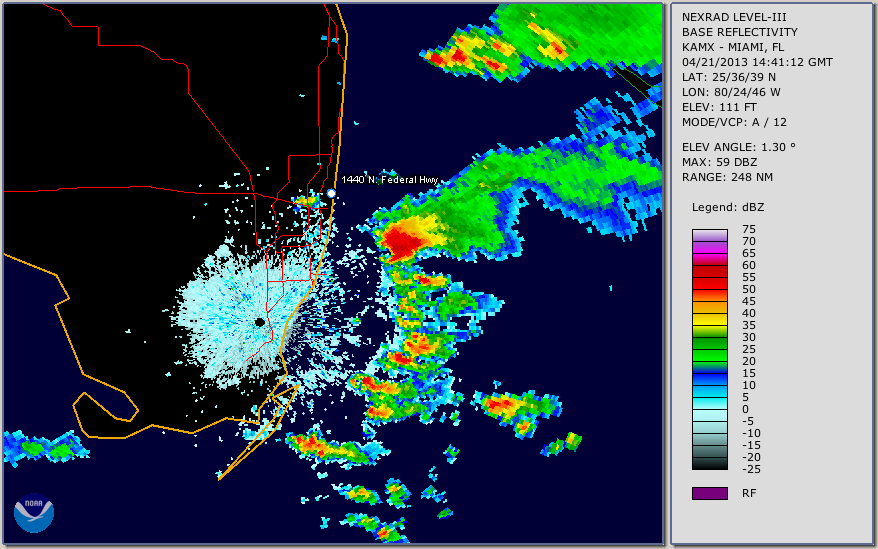Image resolution: width=878 pixels, height=549 pixels.
Task: Click 'Legend: dBZ' heading
Action: (728, 207)
